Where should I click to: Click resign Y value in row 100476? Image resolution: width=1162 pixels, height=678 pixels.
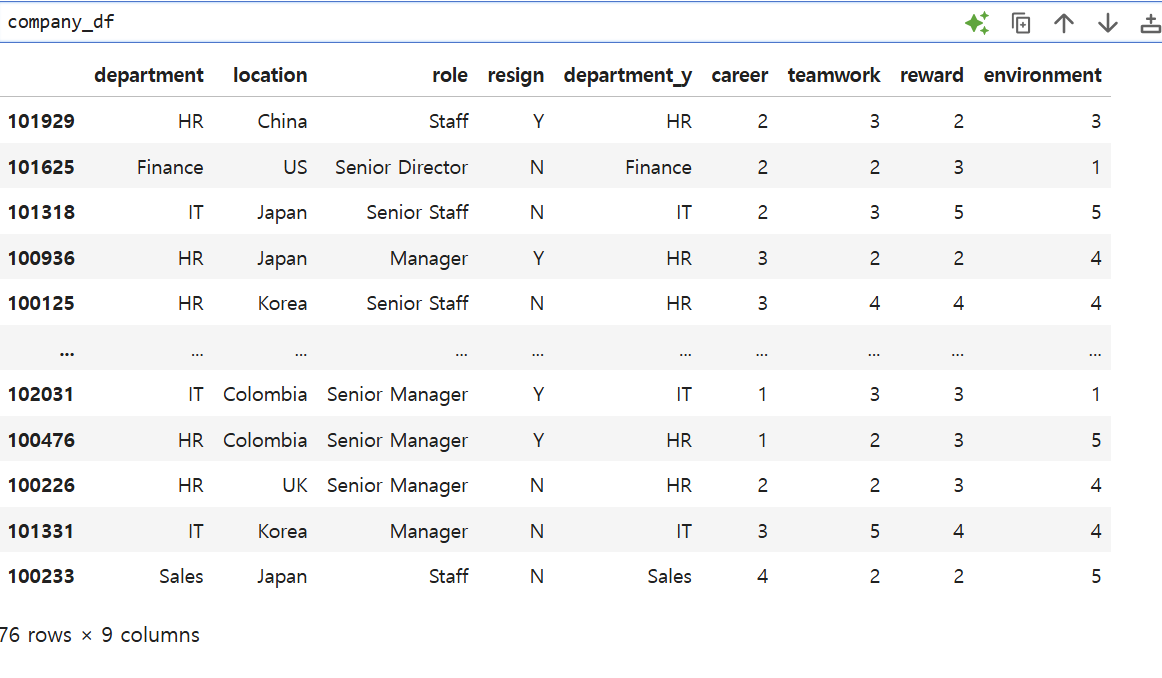click(538, 441)
